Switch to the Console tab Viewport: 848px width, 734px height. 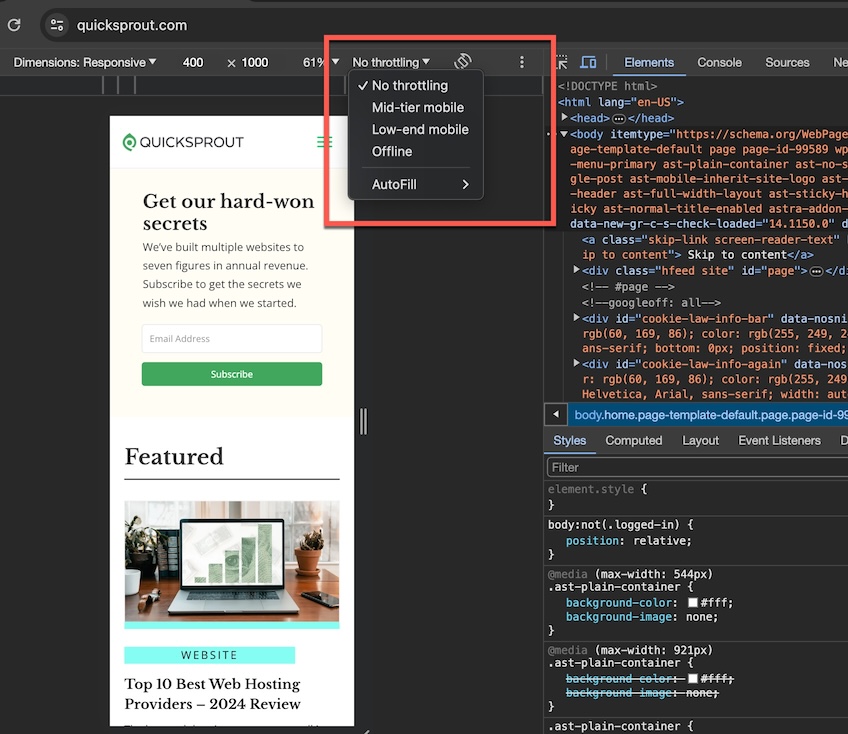point(719,62)
